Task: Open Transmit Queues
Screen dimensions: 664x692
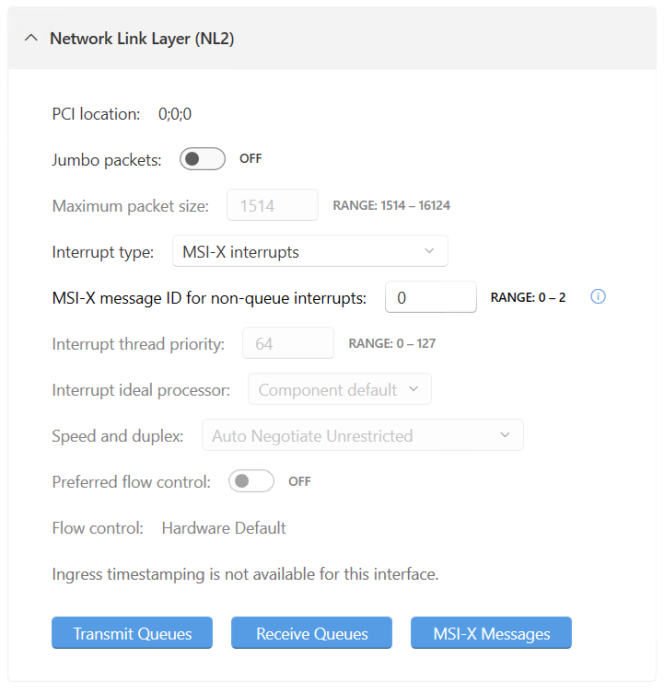Action: [132, 633]
